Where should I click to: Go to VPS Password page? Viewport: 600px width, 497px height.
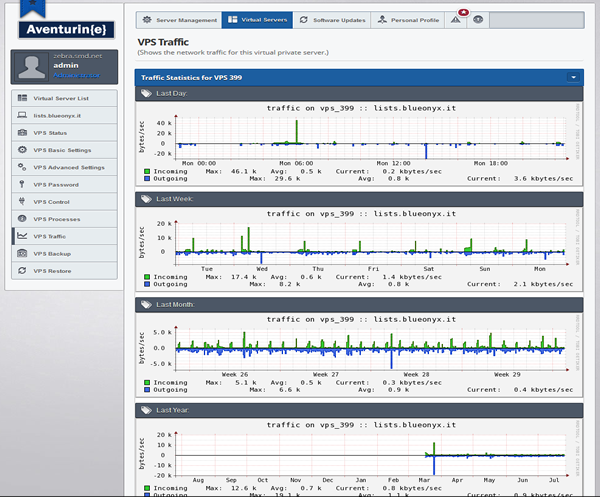pyautogui.click(x=64, y=184)
